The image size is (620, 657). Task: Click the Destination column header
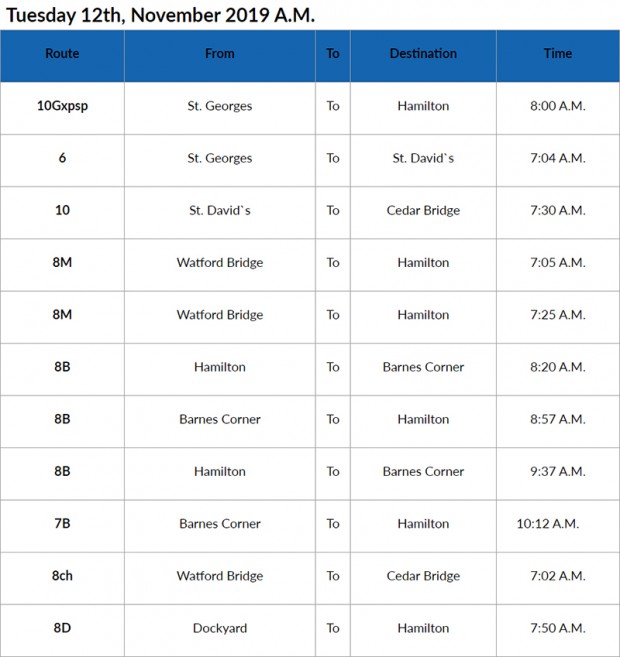pyautogui.click(x=423, y=54)
